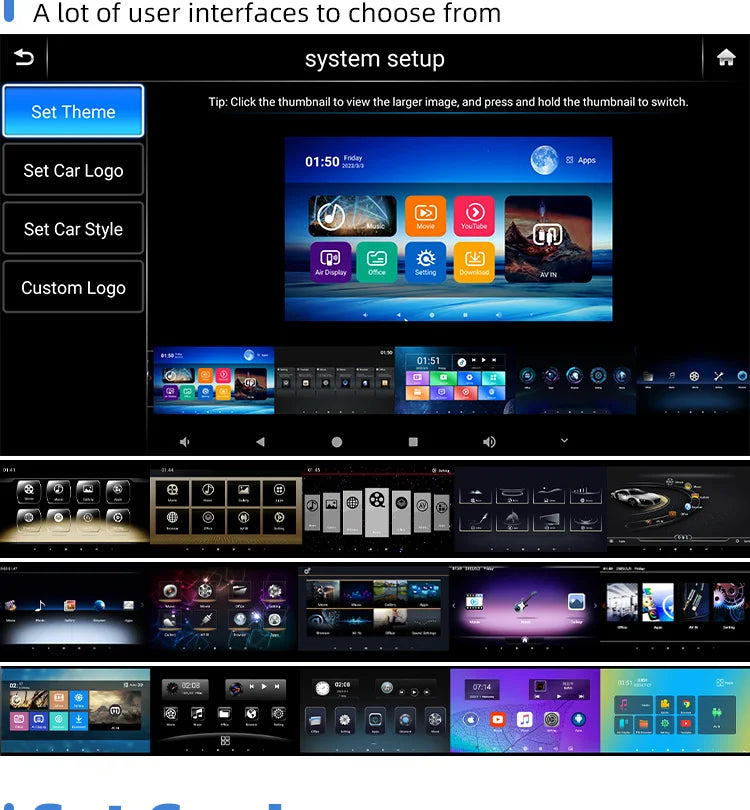Pick the 01:51 colorful tiles theme thumbnail
This screenshot has width=750, height=810.
455,380
